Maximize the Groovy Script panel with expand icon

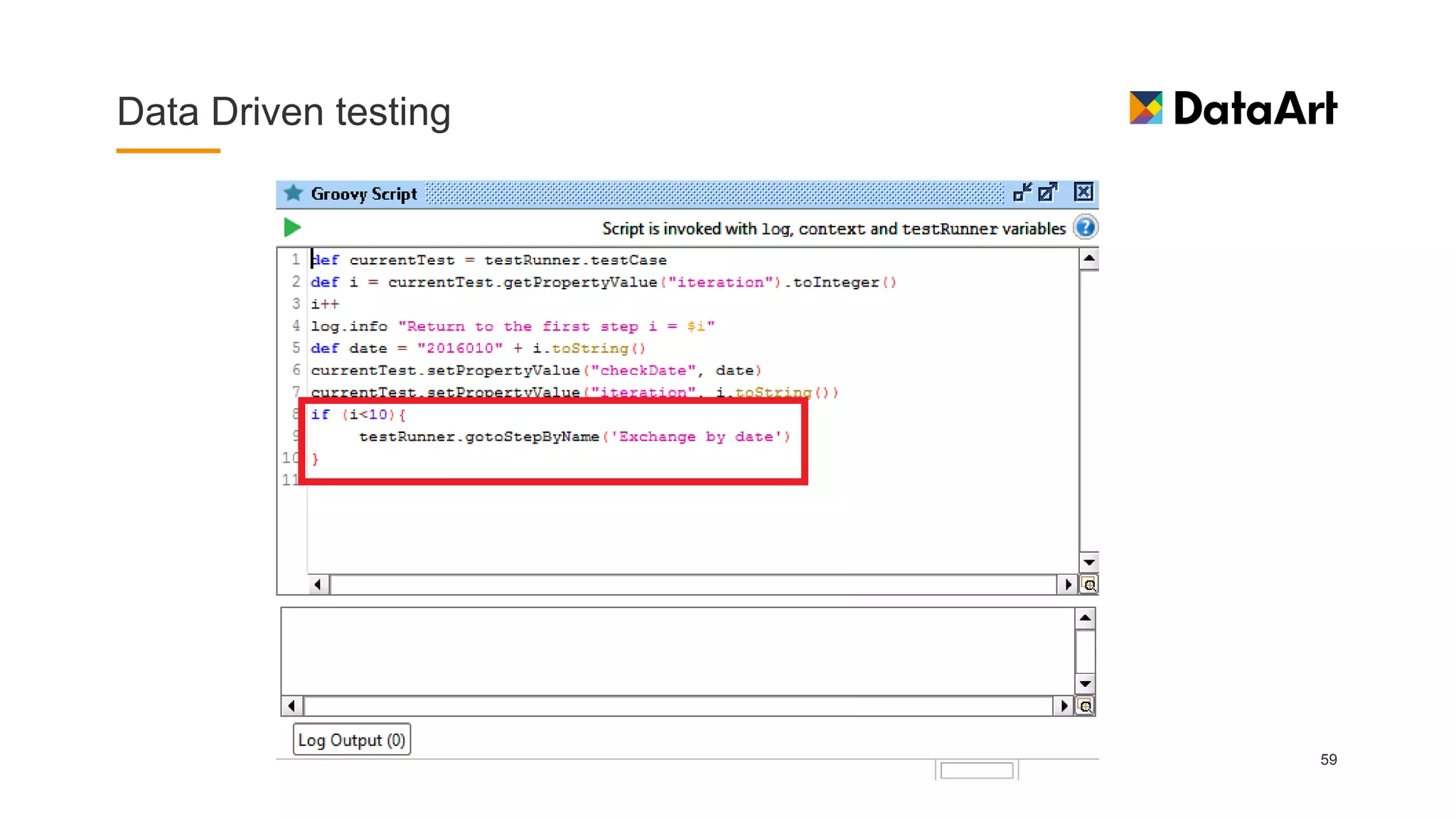(1048, 192)
